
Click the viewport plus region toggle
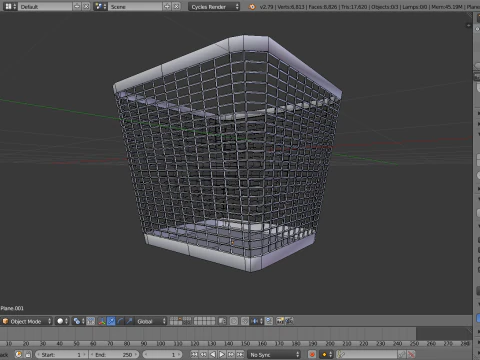468,25
